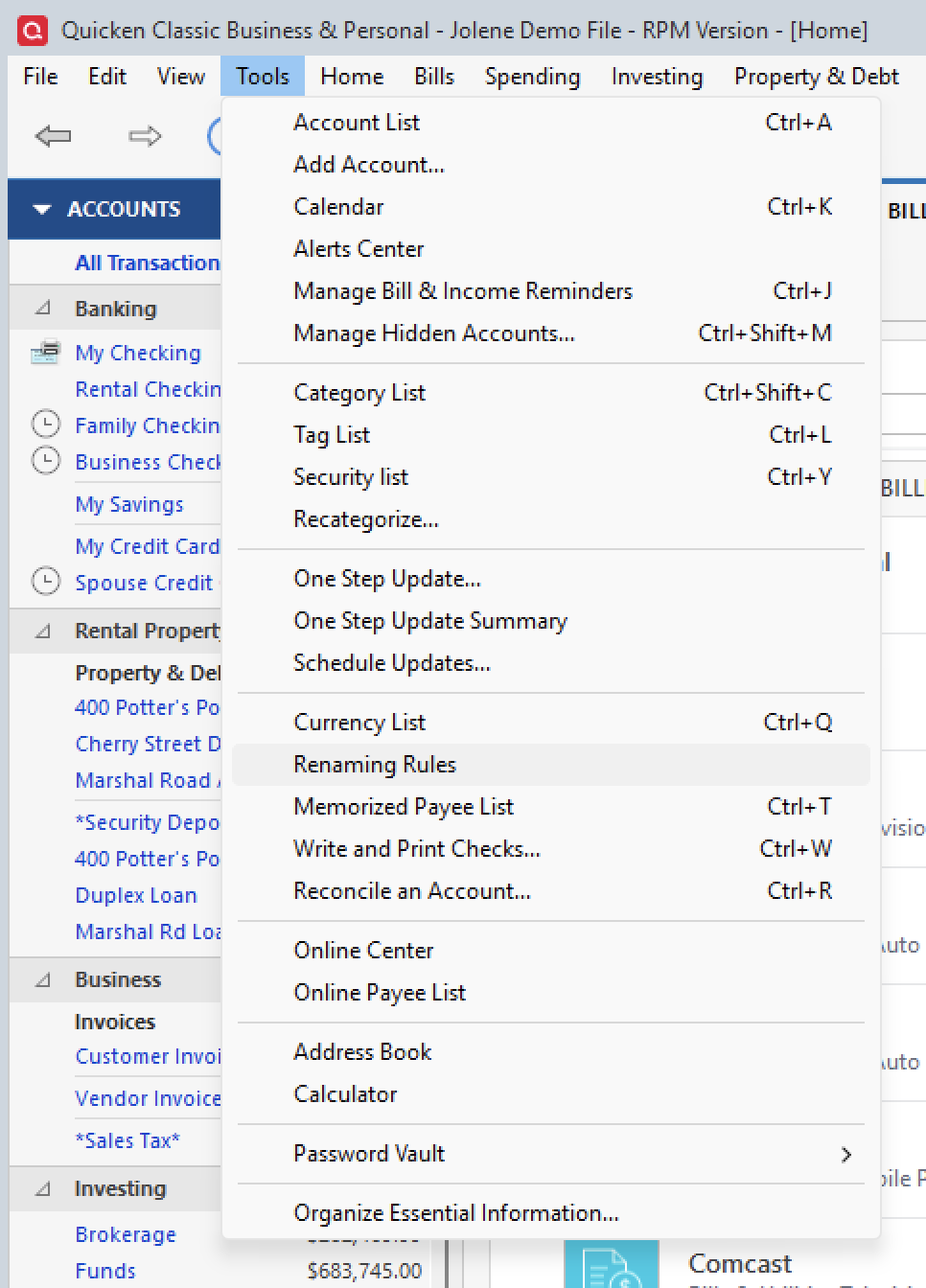
Task: Open Cherry Street account in sidebar
Action: click(x=148, y=744)
